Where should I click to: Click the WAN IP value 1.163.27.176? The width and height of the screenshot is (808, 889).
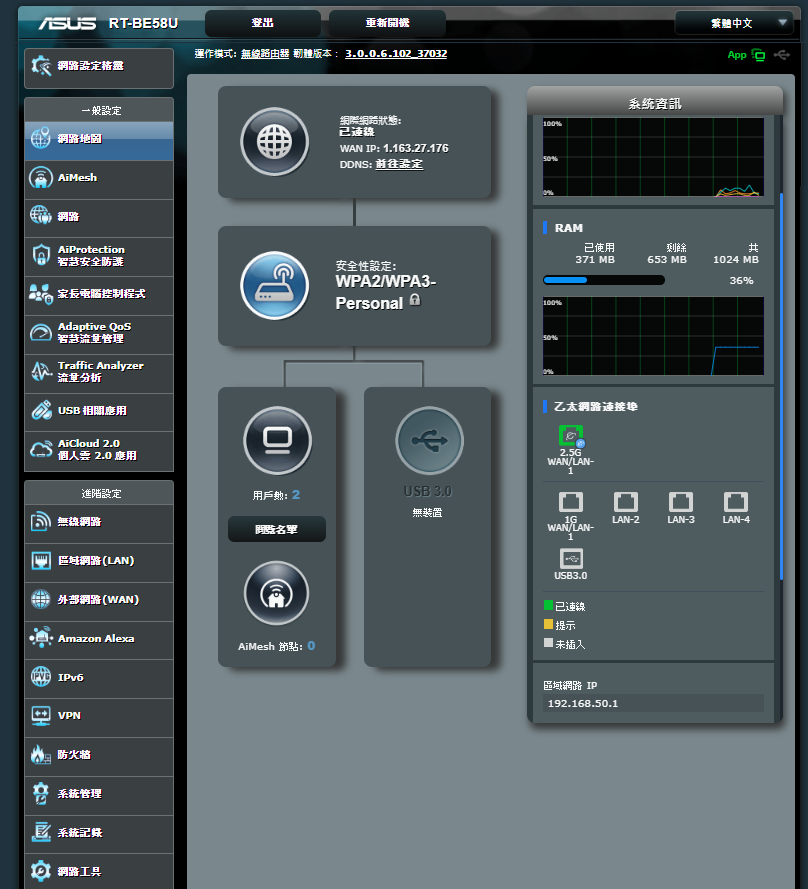[x=416, y=149]
